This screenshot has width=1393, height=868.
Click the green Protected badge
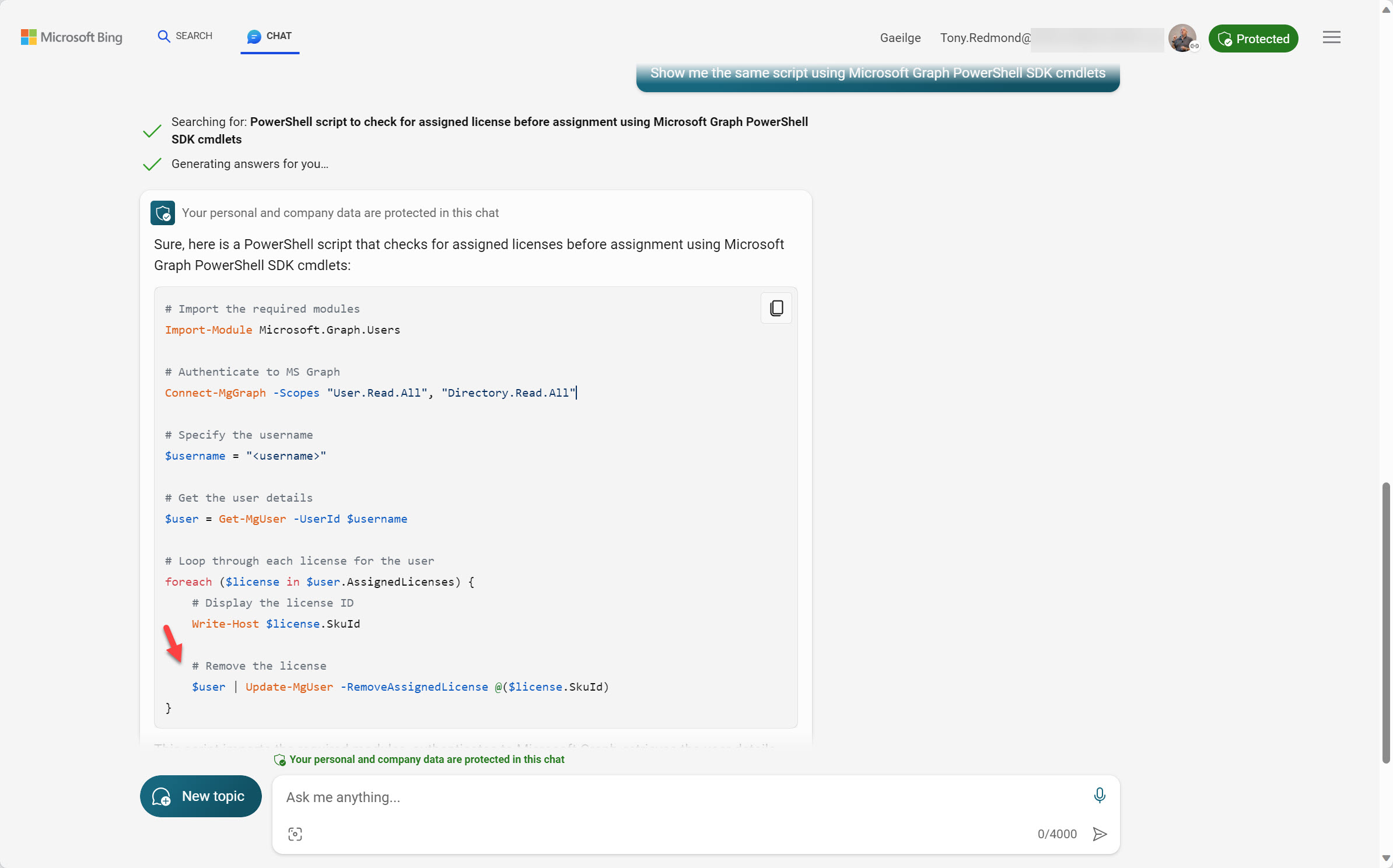click(x=1253, y=38)
